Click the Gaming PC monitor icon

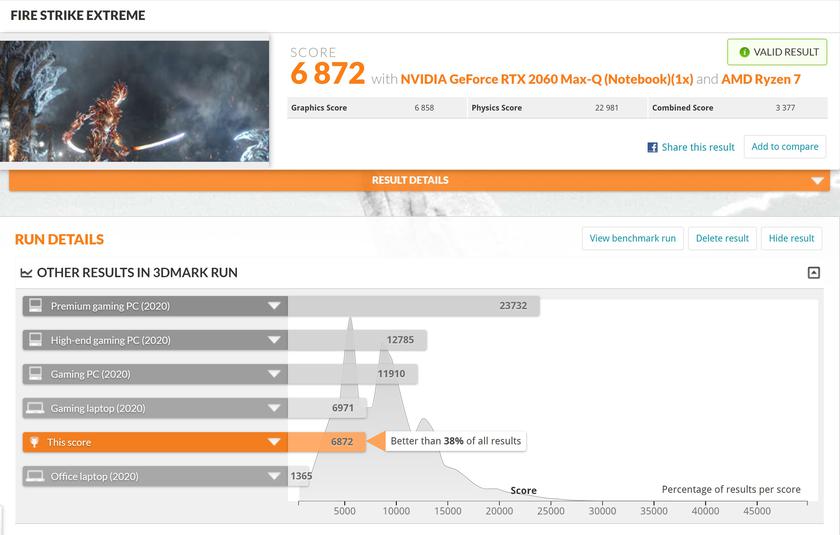coord(35,374)
